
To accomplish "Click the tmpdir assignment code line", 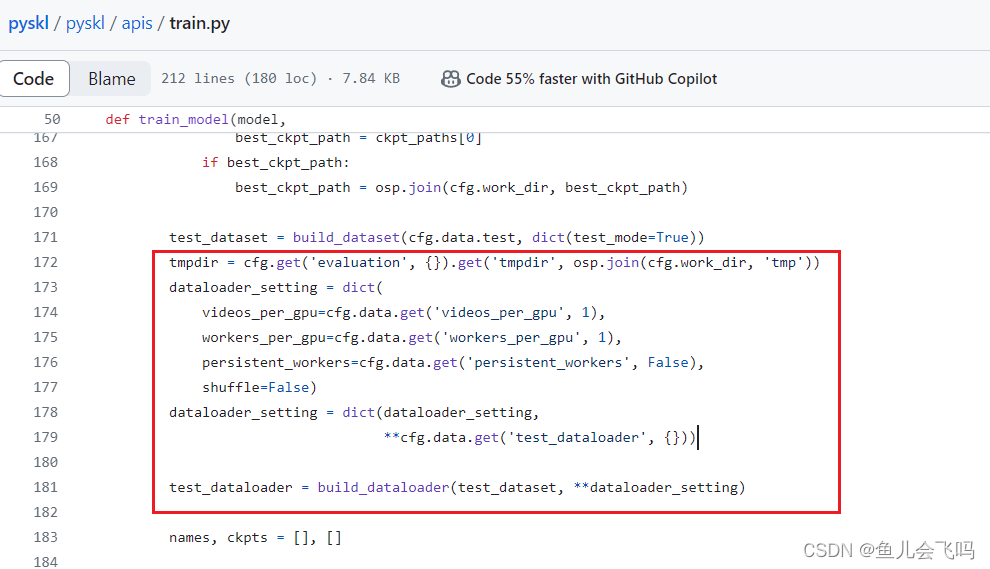I will pos(494,262).
